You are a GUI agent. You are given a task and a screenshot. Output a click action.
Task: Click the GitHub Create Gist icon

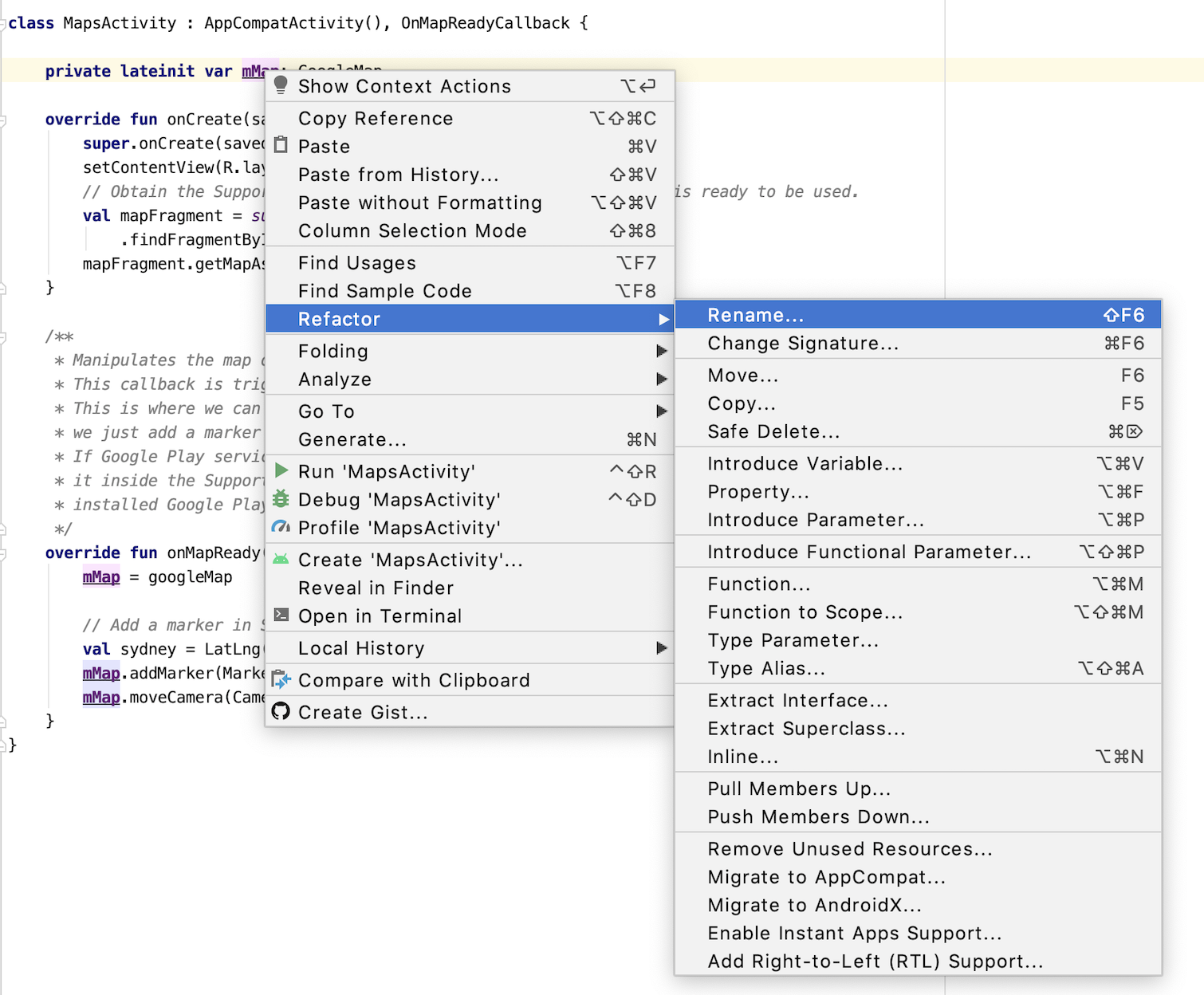pos(281,711)
